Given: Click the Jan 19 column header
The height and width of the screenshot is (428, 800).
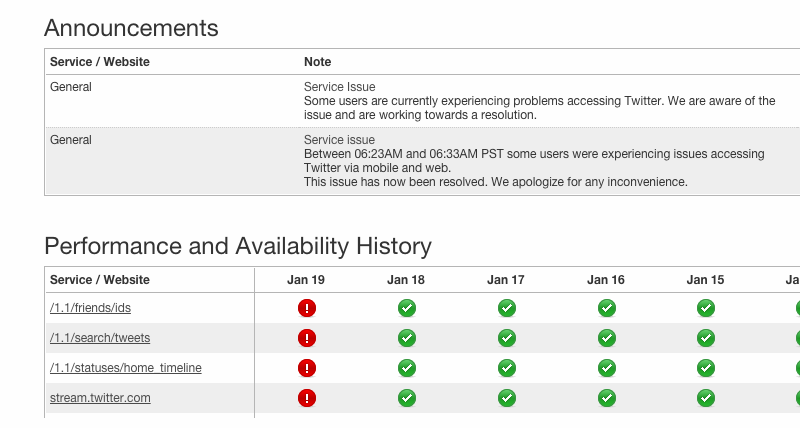Looking at the screenshot, I should coord(306,280).
